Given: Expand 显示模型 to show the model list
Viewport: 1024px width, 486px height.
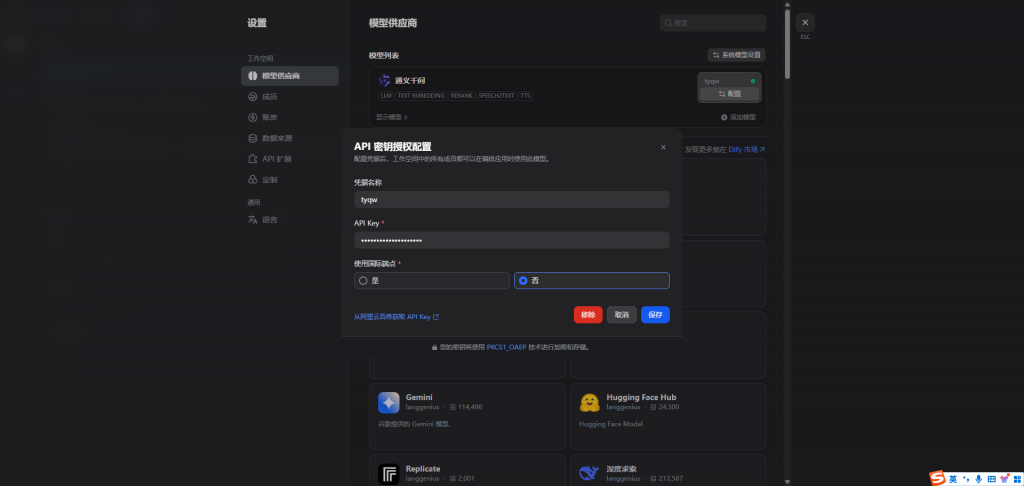Looking at the screenshot, I should (x=390, y=117).
